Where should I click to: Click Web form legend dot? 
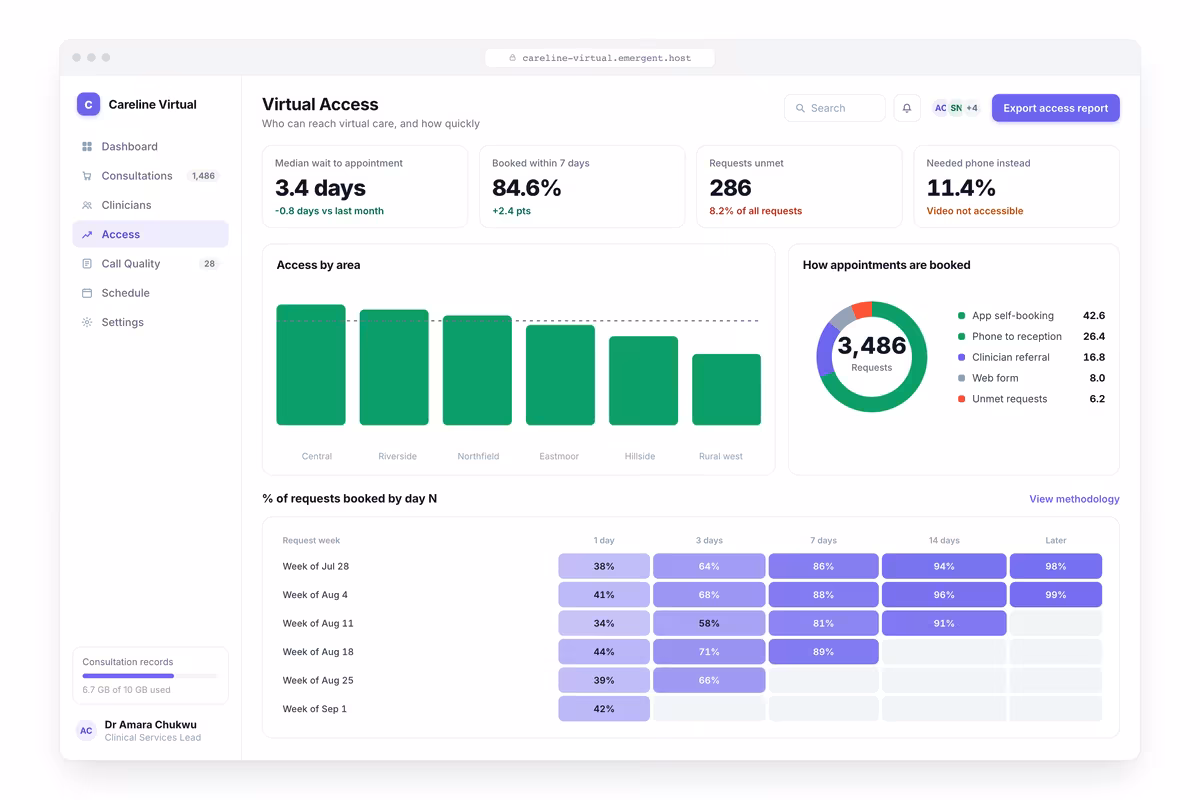click(961, 378)
